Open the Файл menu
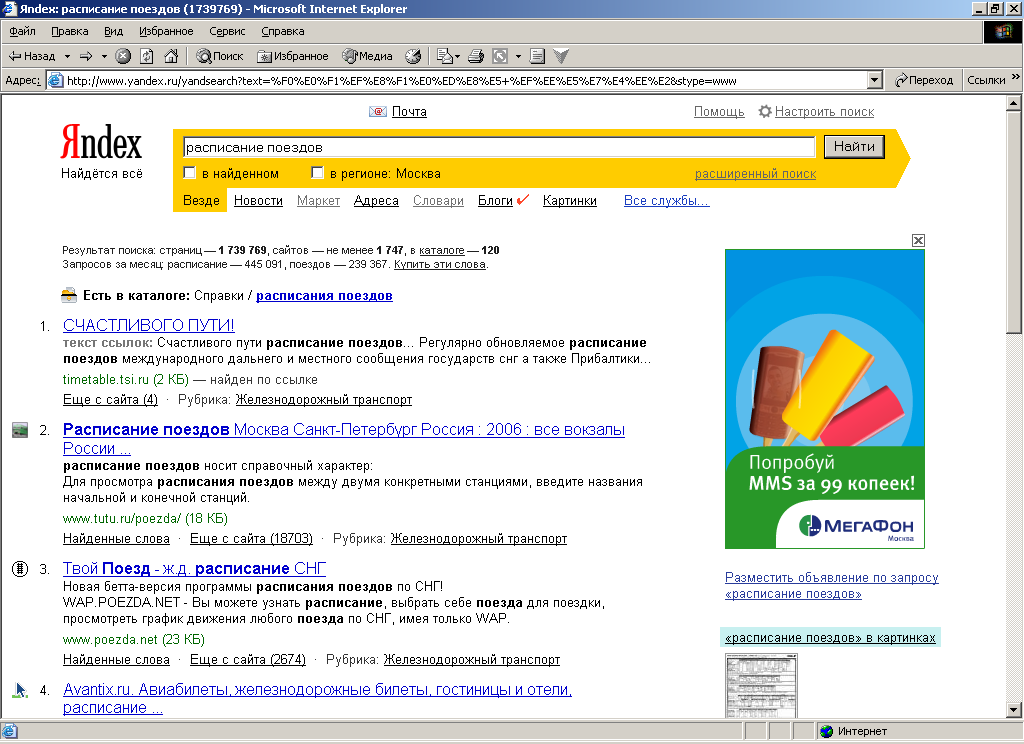The width and height of the screenshot is (1024, 744). pos(22,31)
